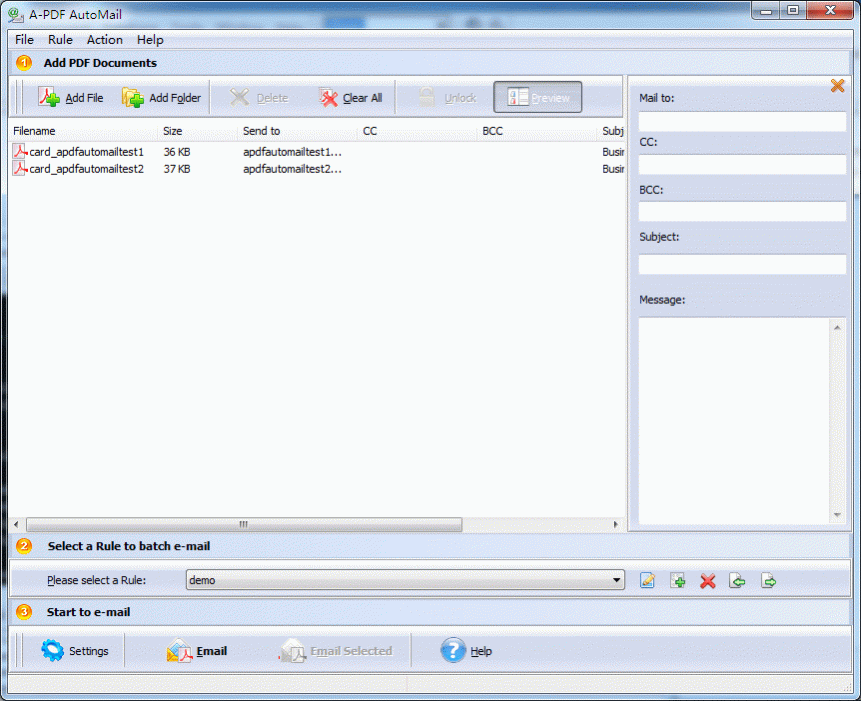Open the Help menu
Viewport: 861px width, 701px height.
click(150, 40)
